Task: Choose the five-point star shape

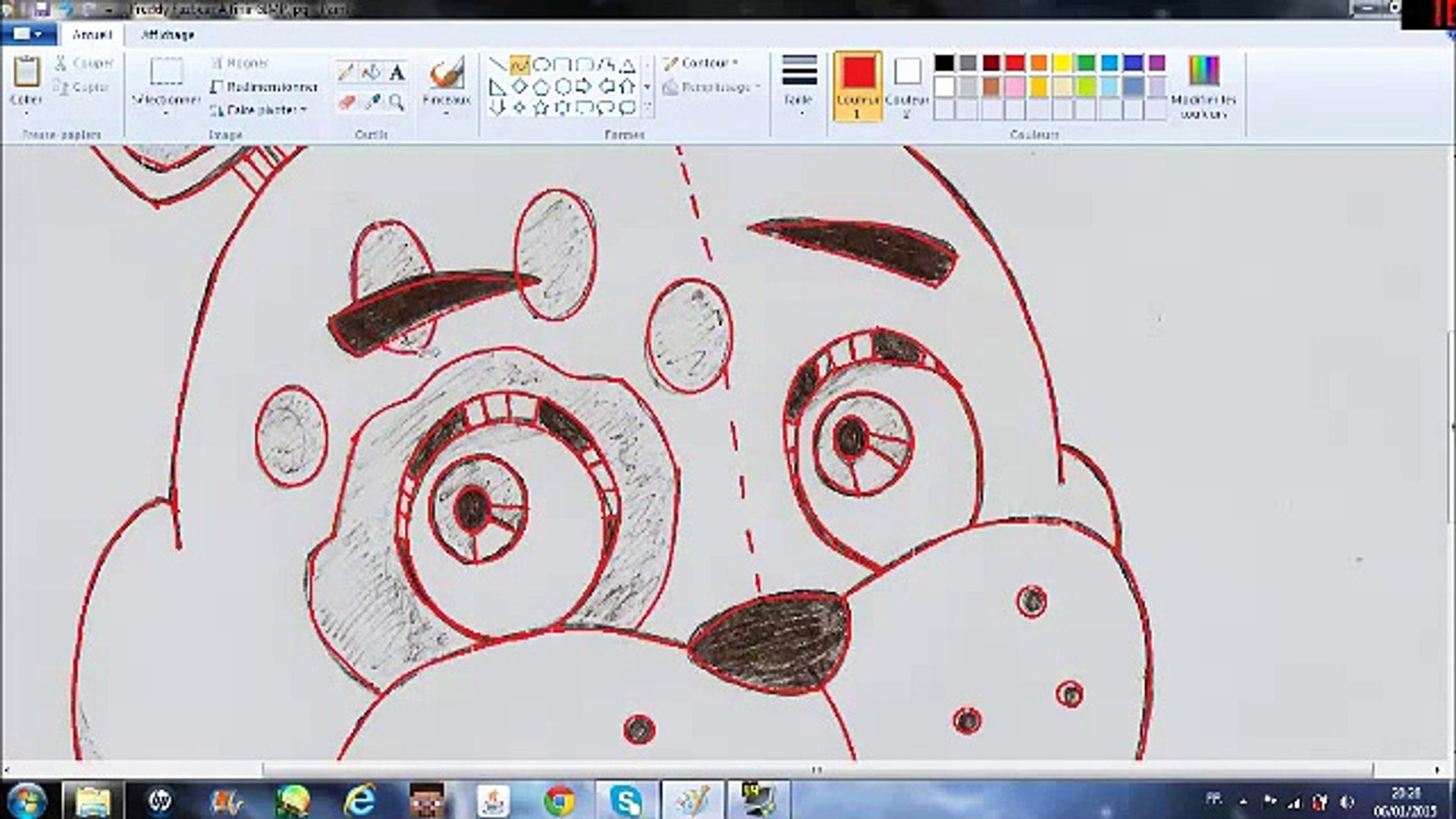Action: pos(541,108)
